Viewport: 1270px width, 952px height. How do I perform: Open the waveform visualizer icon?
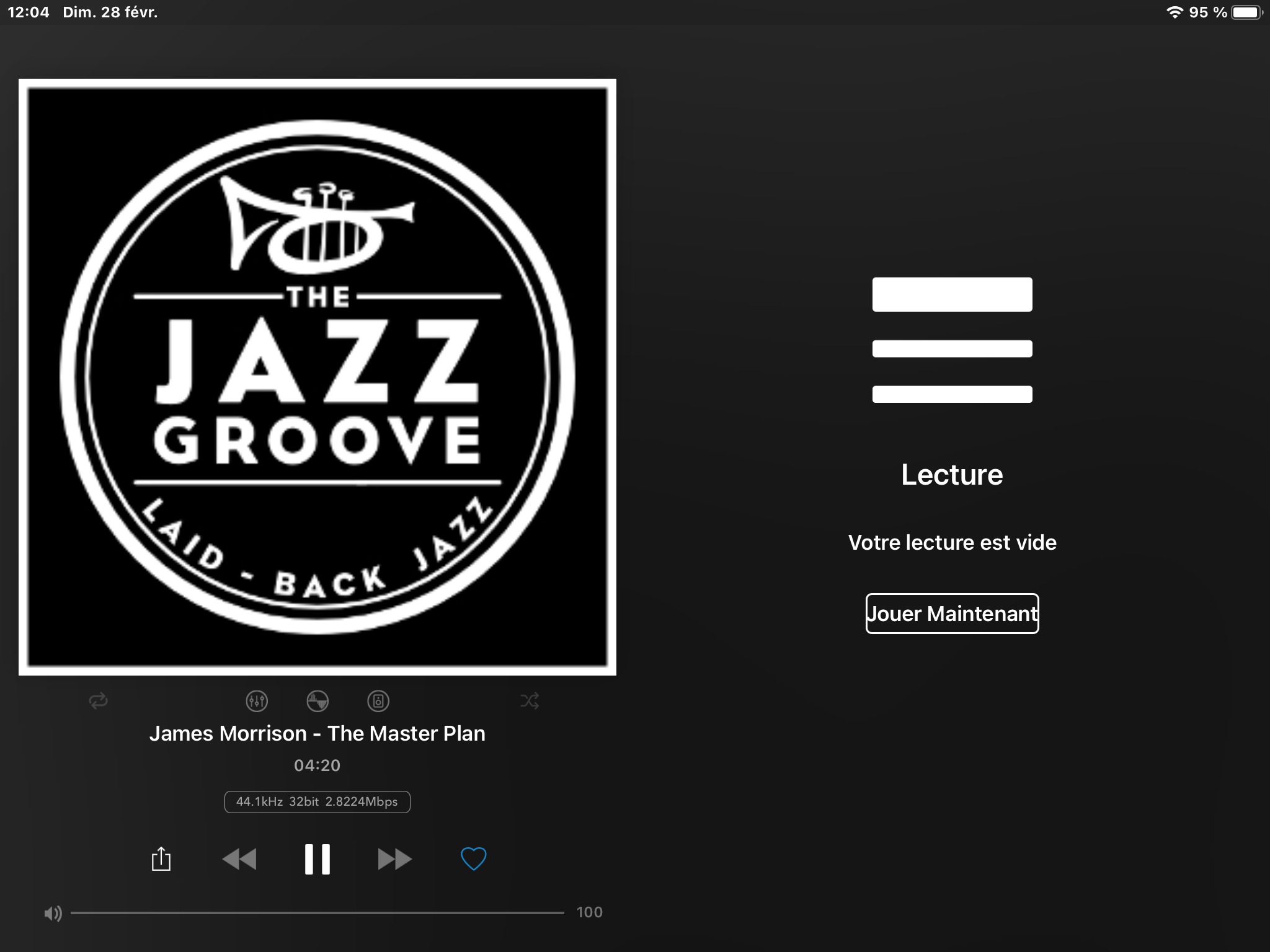tap(317, 701)
